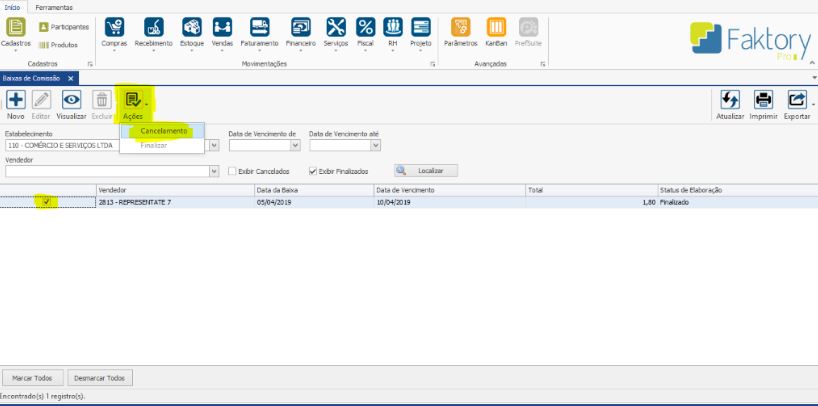Screen dimensions: 818x406
Task: Expand the Vendedor dropdown
Action: click(214, 171)
